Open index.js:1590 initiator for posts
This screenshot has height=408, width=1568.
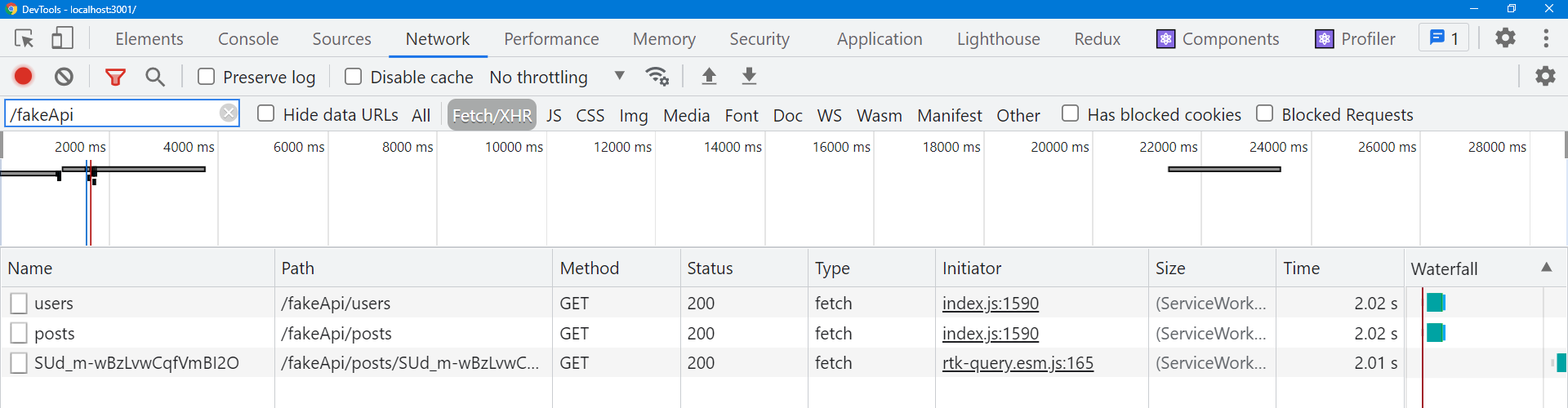pyautogui.click(x=990, y=333)
